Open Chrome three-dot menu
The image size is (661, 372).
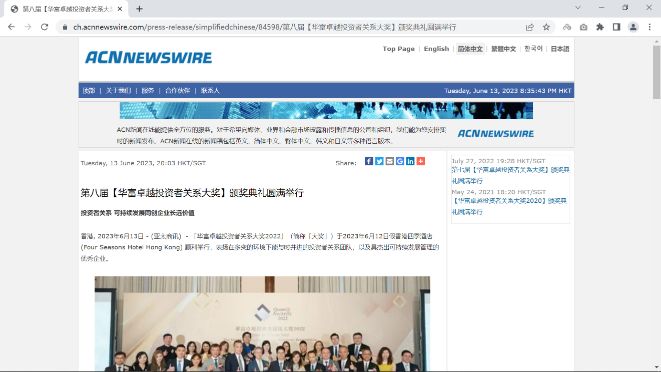(x=650, y=27)
